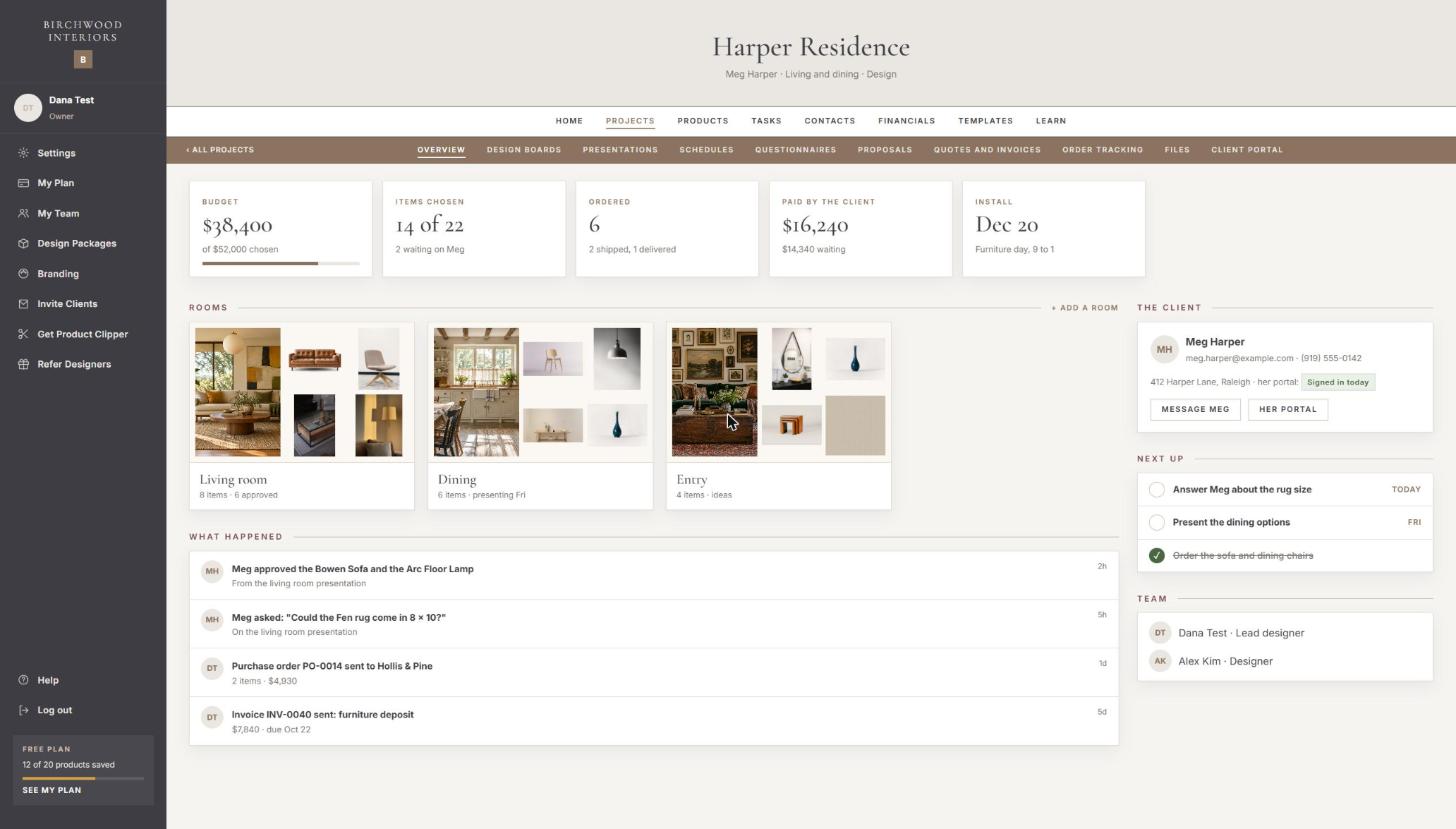1456x829 pixels.
Task: Click Meg Harper's MH avatar in client card
Action: click(1164, 350)
